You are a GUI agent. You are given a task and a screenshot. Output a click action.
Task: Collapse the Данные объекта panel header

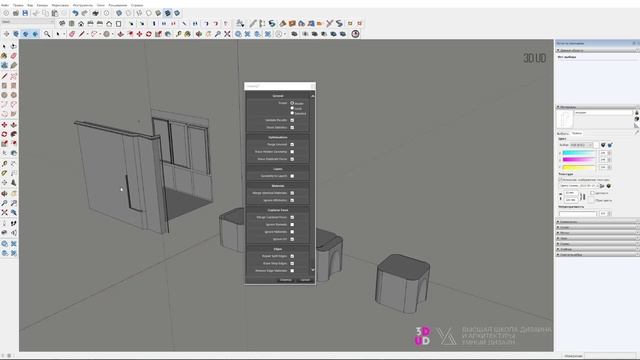point(597,50)
